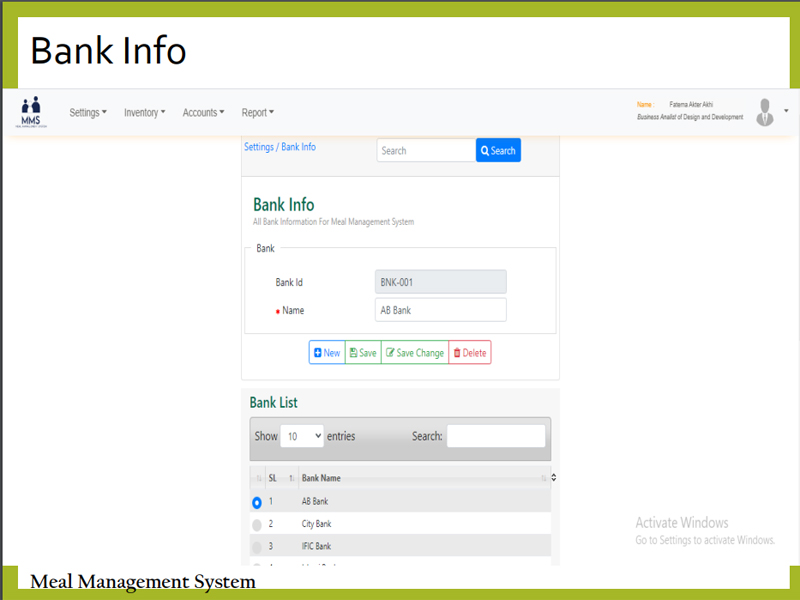Click the red Delete trash button
Screen dimensions: 800x600
(469, 353)
